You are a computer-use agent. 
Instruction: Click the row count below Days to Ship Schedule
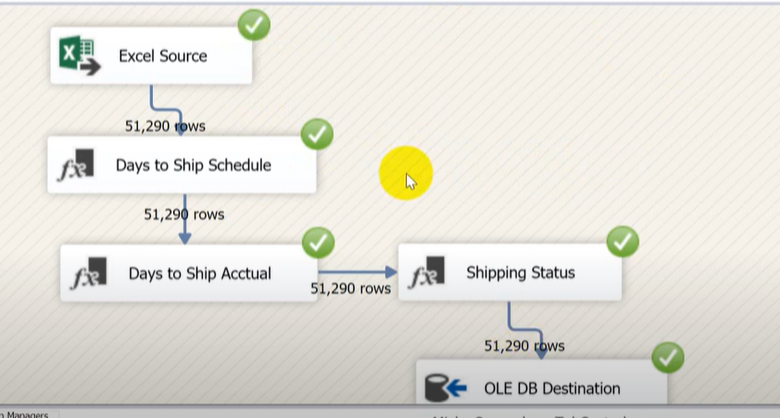[x=184, y=214]
